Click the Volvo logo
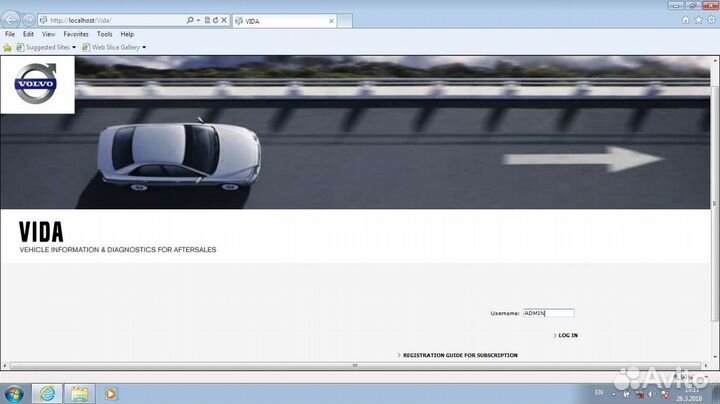This screenshot has width=720, height=404. 36,84
